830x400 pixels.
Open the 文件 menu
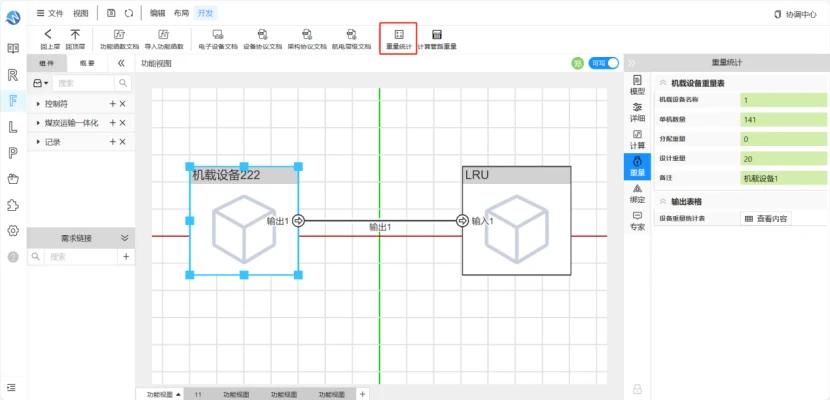(x=50, y=13)
